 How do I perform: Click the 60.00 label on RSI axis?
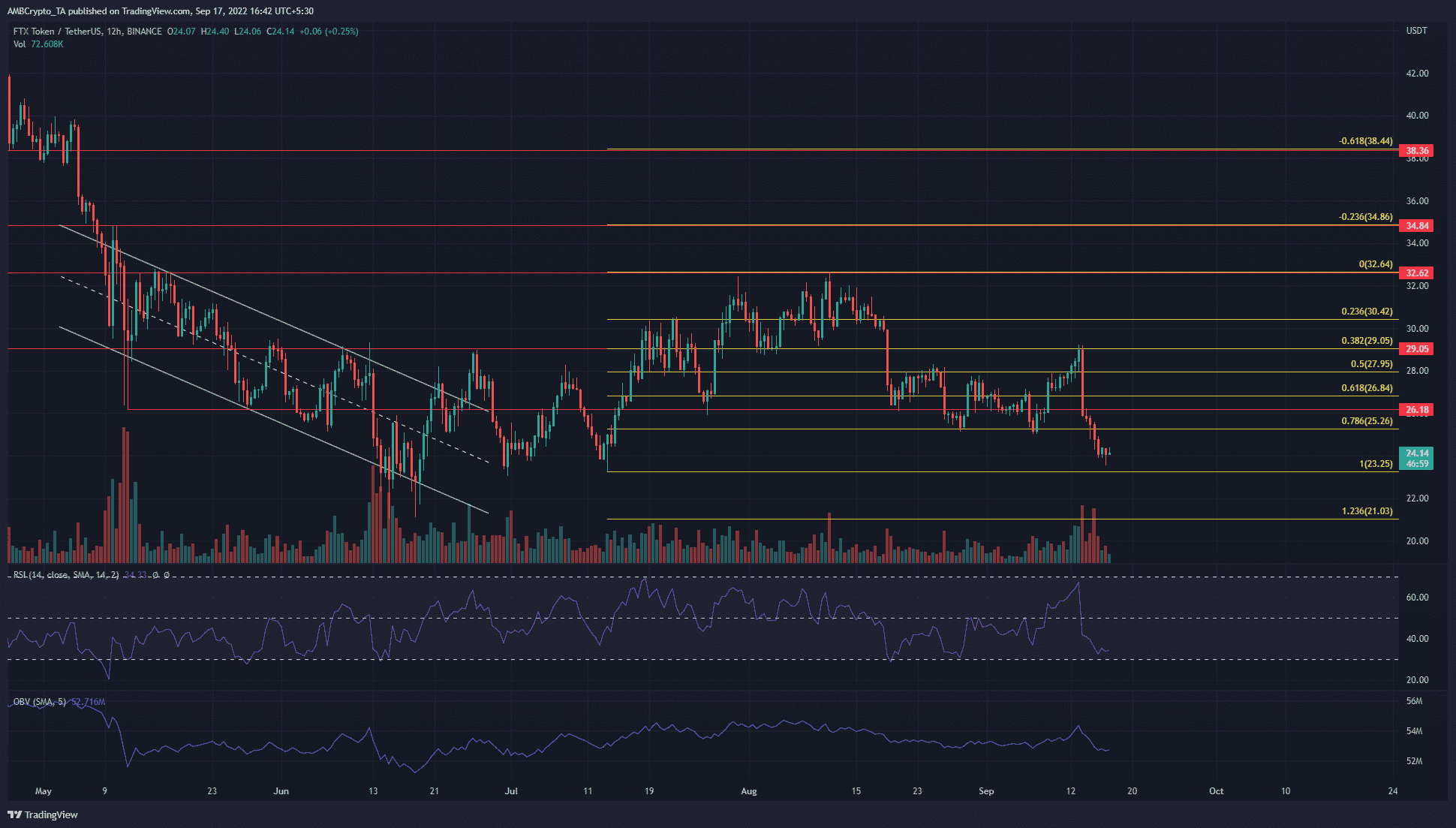[x=1417, y=598]
